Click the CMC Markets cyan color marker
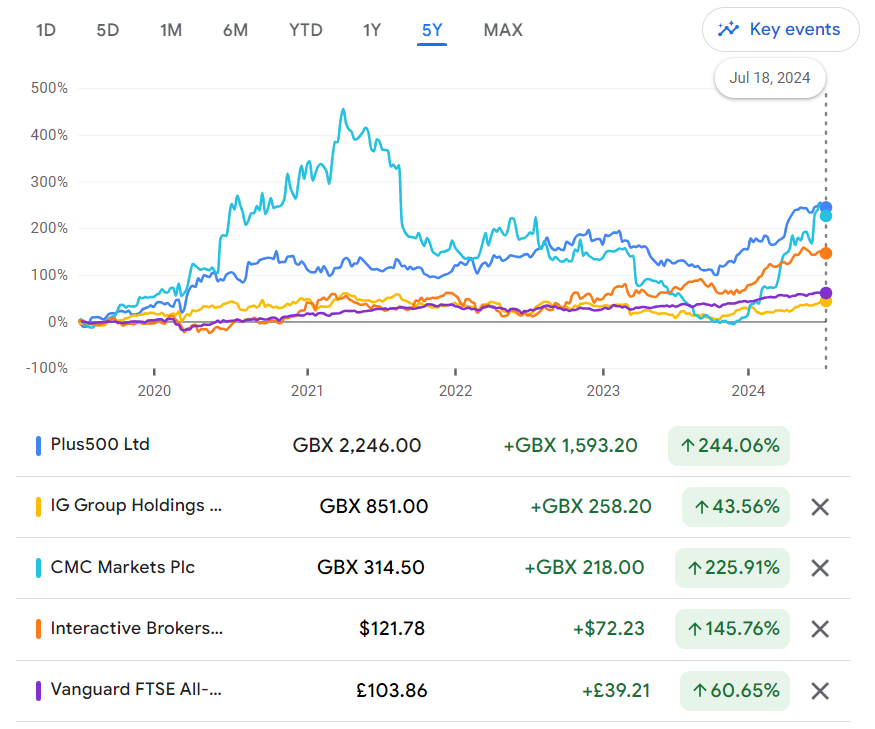The image size is (875, 729). (x=38, y=568)
